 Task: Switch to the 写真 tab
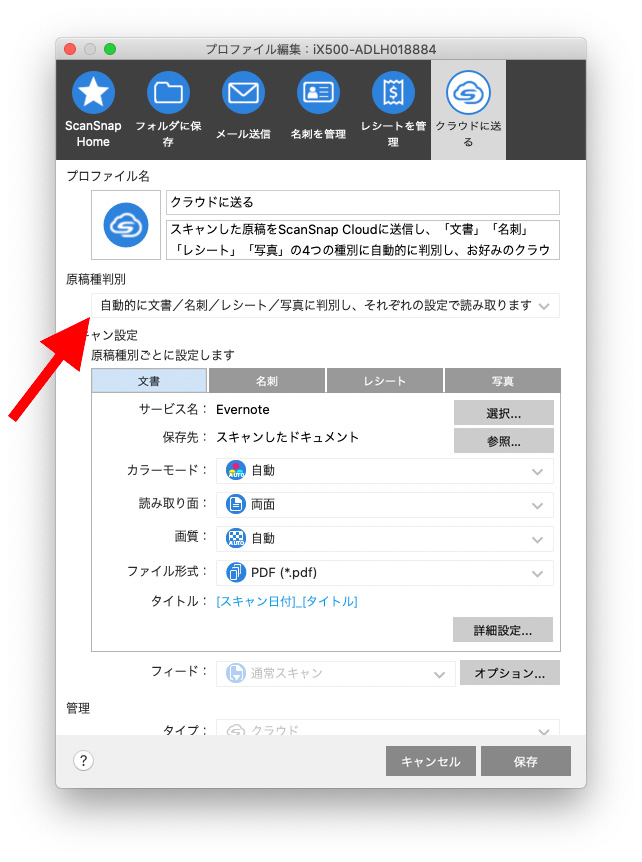[502, 380]
